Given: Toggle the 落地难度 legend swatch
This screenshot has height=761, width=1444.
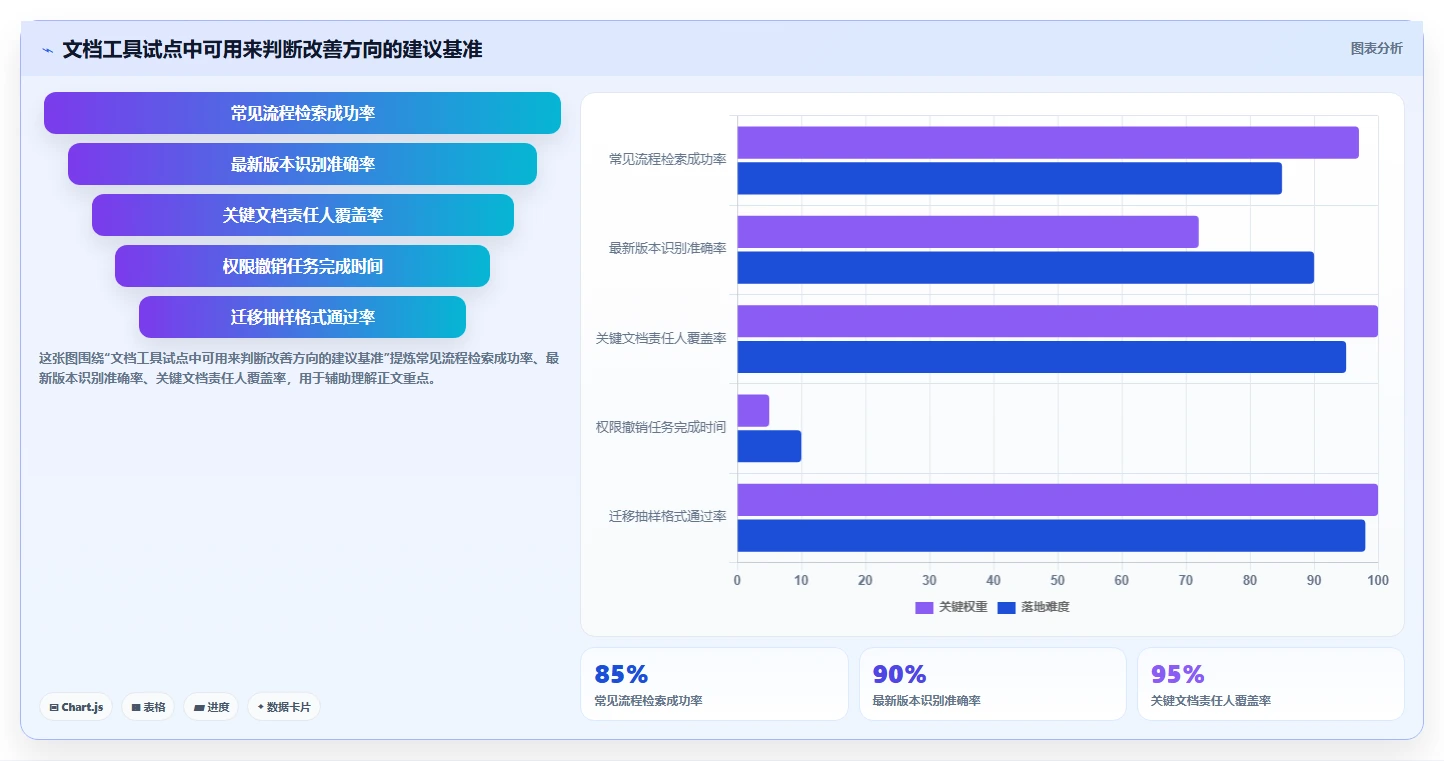Looking at the screenshot, I should pyautogui.click(x=1006, y=607).
